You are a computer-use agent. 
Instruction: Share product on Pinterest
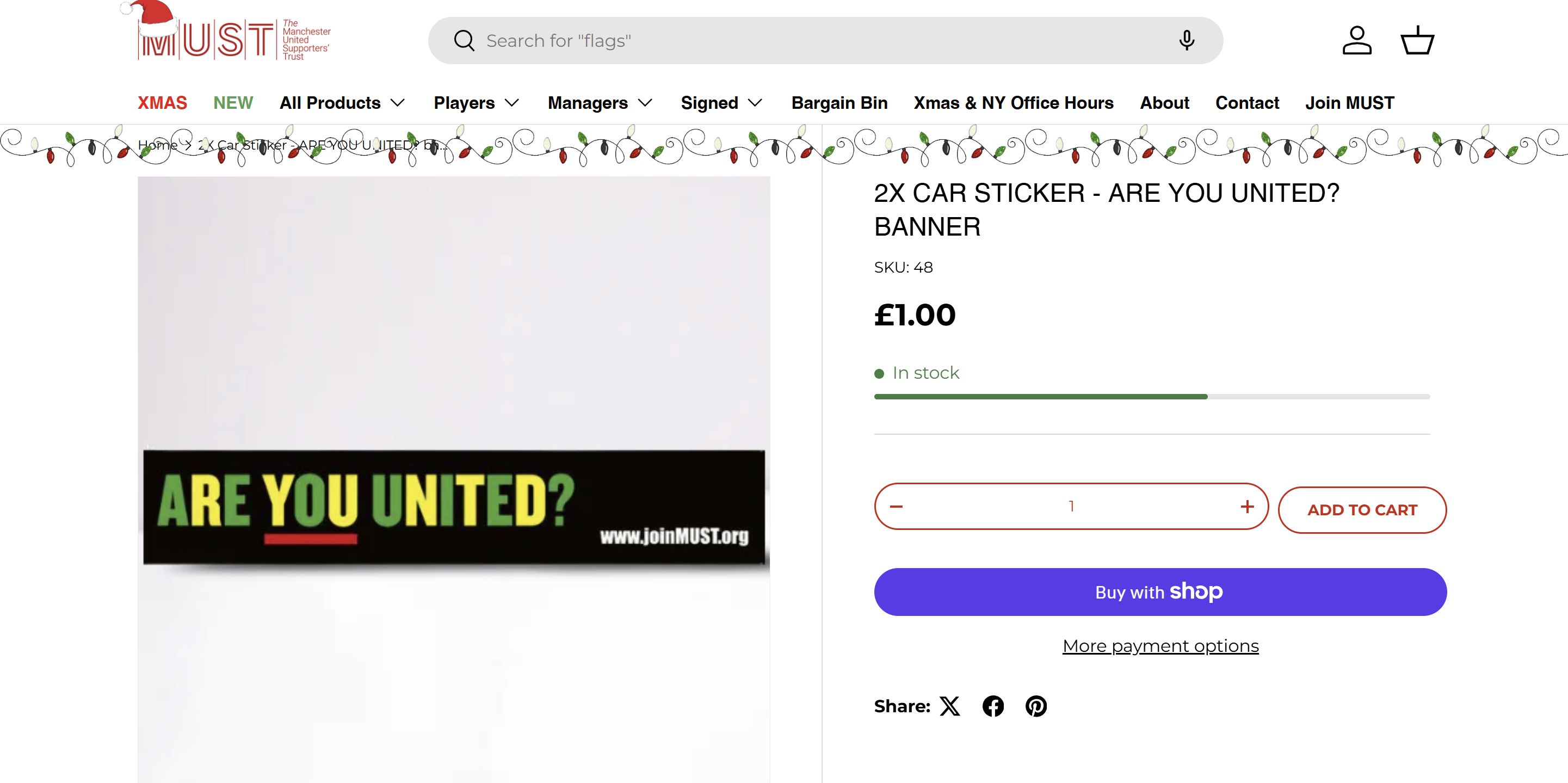tap(1036, 706)
